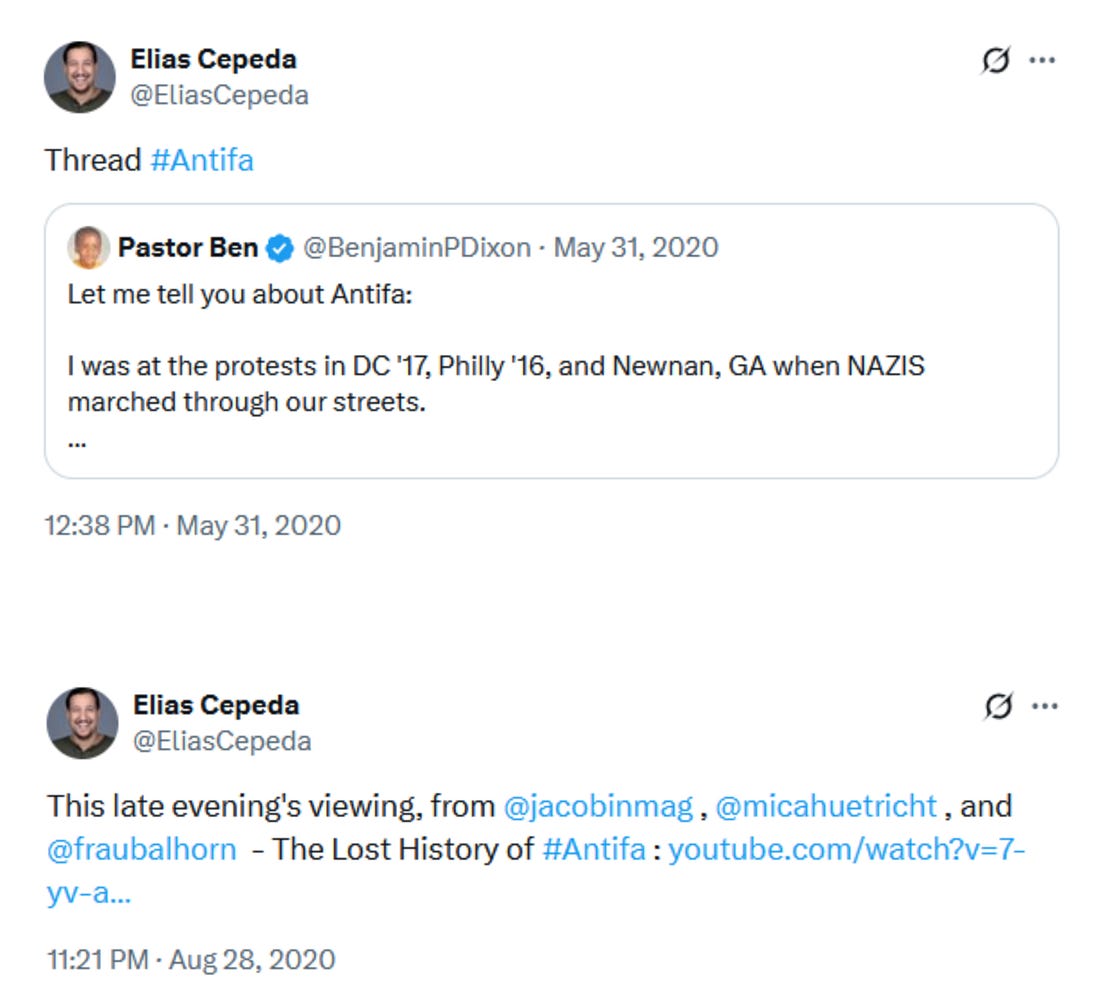Open the 12:38 PM May 31, 2020 timestamp
The height and width of the screenshot is (998, 1100).
pyautogui.click(x=193, y=525)
